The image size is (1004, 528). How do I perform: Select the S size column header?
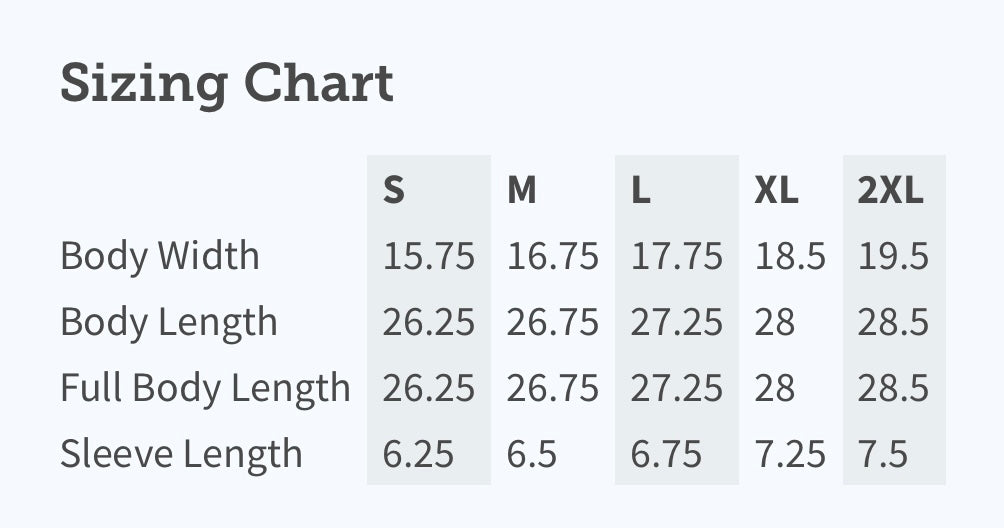click(394, 190)
